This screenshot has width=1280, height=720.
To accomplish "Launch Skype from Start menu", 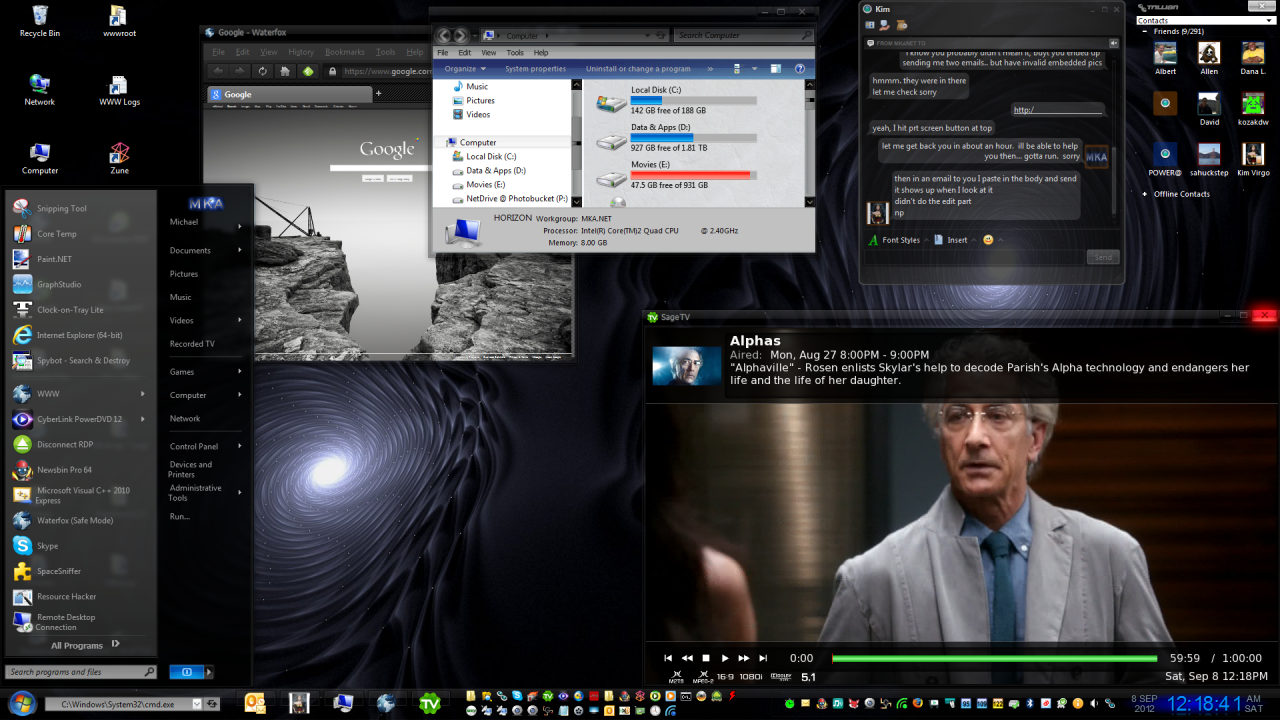I will 80,546.
